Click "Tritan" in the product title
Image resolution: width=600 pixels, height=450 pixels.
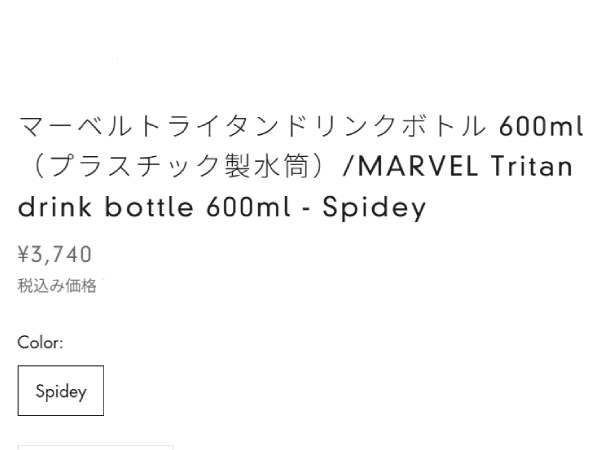532,166
